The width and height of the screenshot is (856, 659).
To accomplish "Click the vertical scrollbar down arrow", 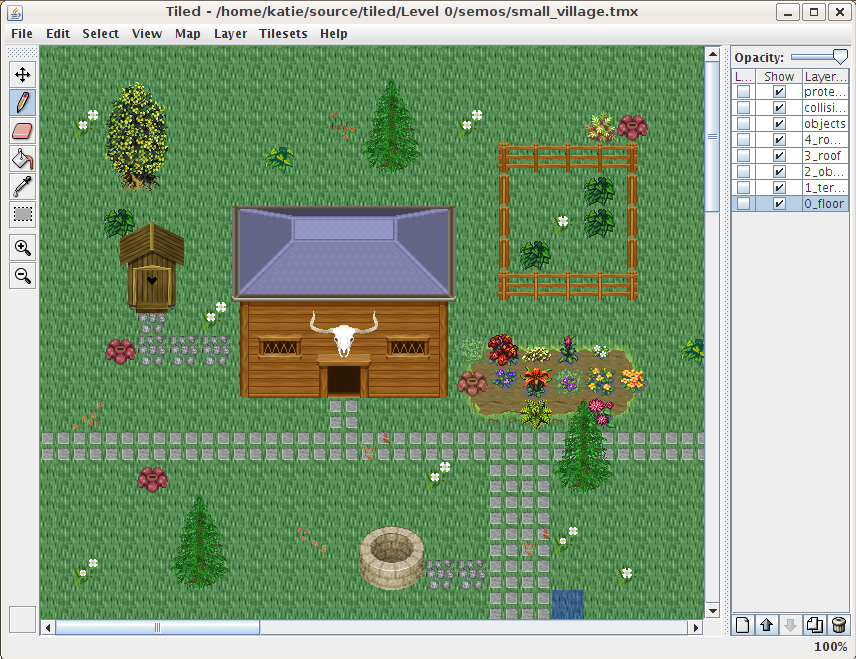I will coord(713,610).
